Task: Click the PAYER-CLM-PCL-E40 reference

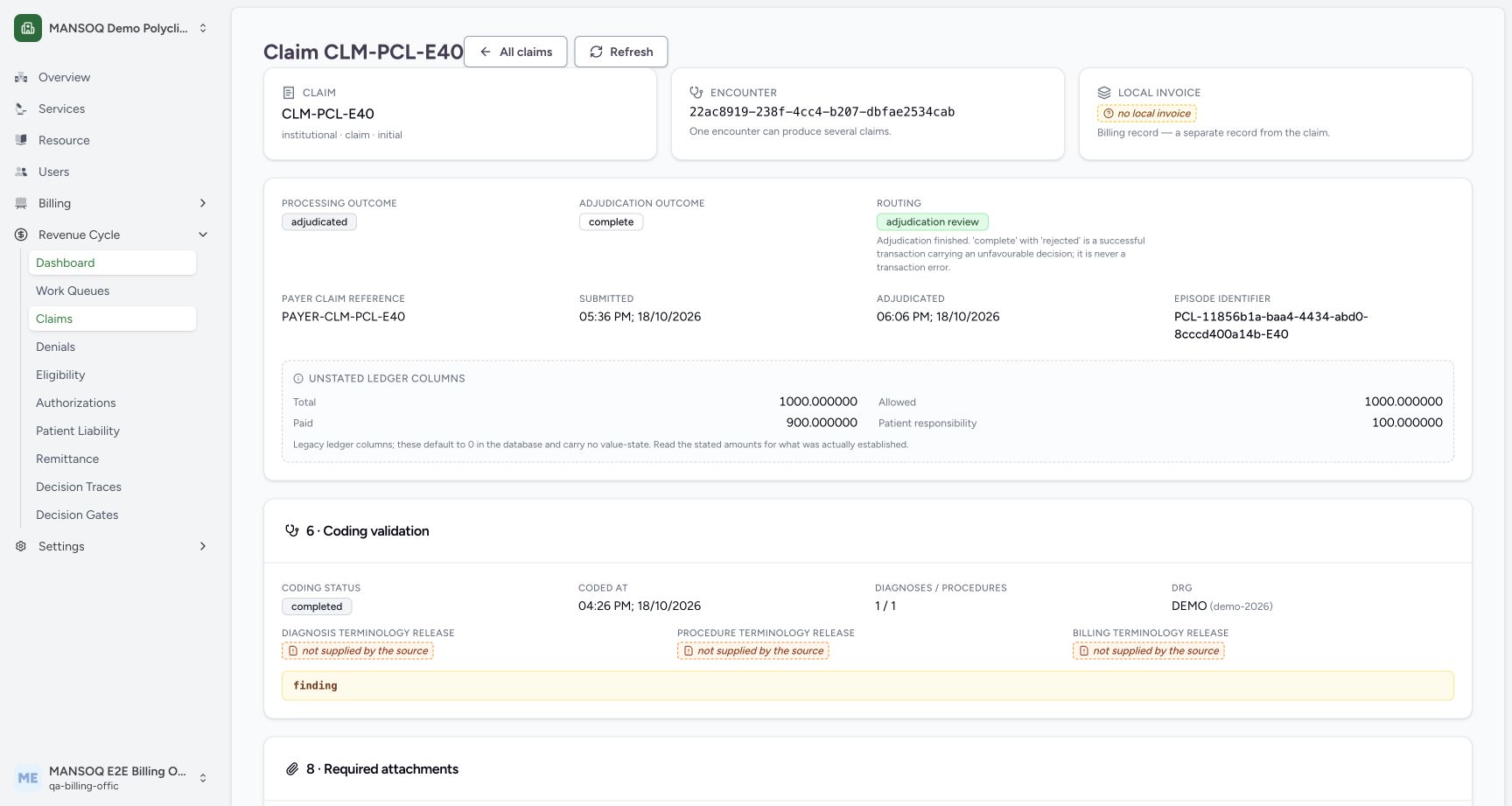Action: coord(343,317)
